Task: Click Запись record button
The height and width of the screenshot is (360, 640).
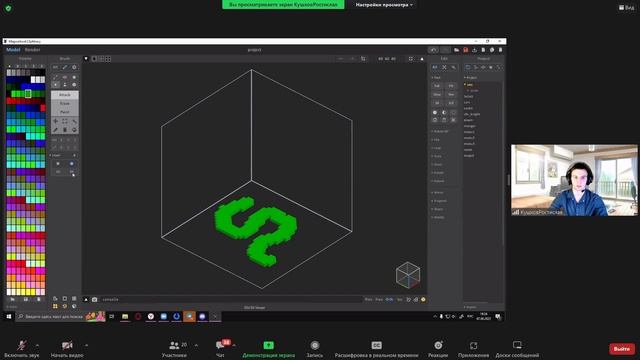Action: point(315,349)
